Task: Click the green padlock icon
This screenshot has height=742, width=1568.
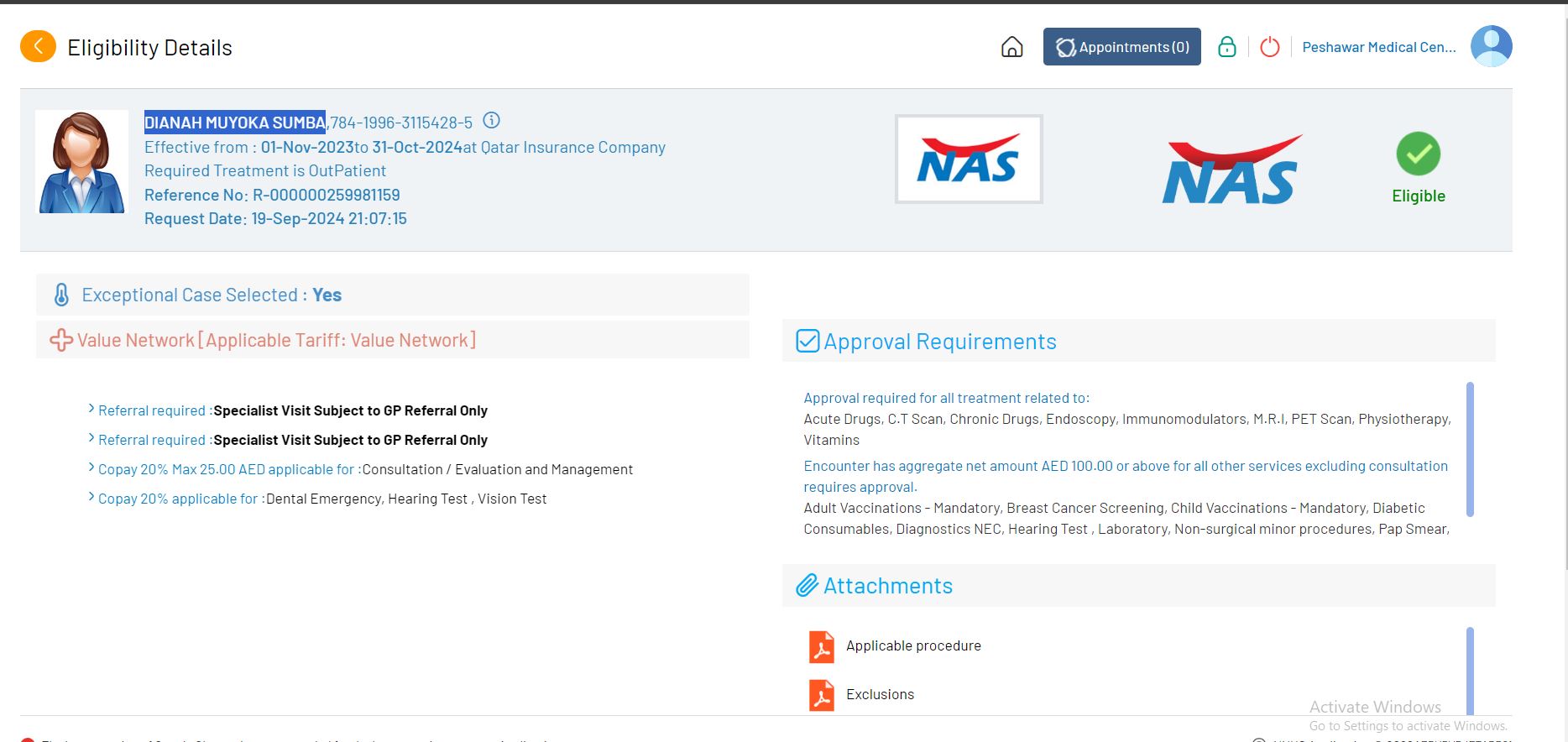Action: point(1226,47)
